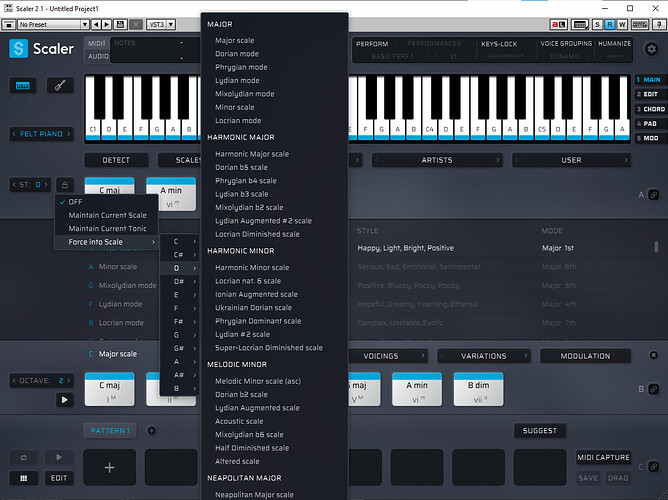Switch input to AUDIO
668x500 pixels.
click(x=98, y=56)
